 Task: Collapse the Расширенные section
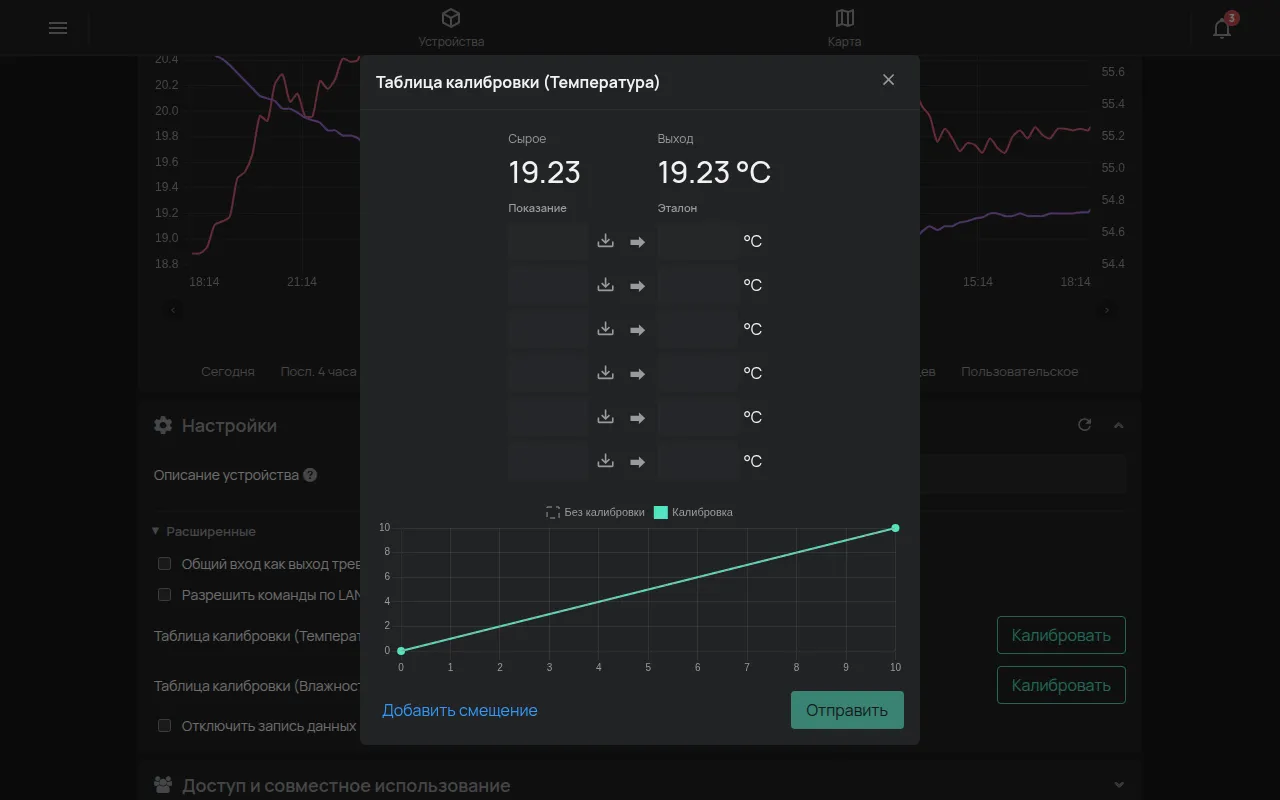pos(204,531)
